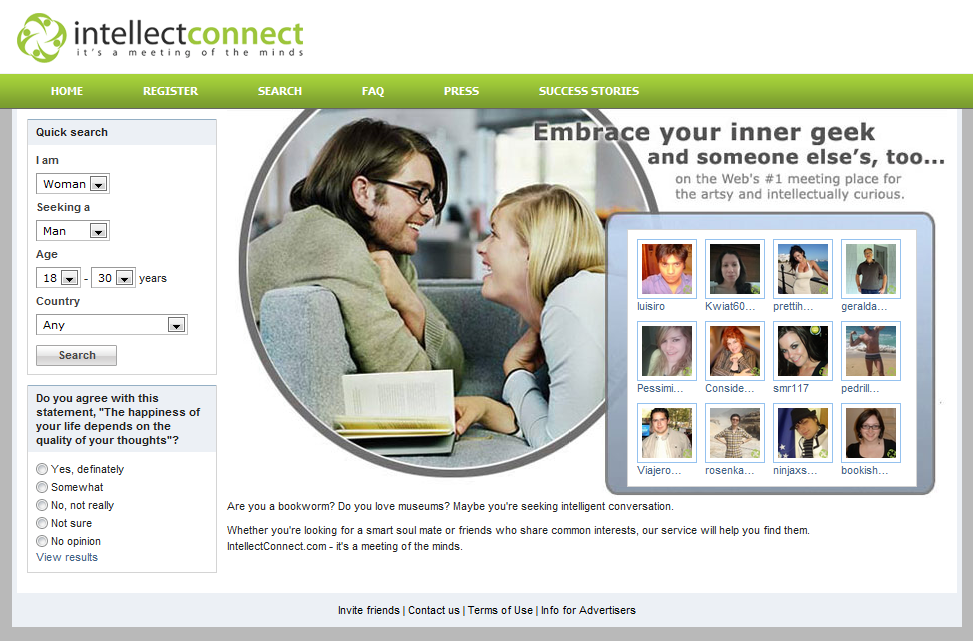Open the minimum age 18 dropdown
Image resolution: width=973 pixels, height=641 pixels.
pyautogui.click(x=58, y=278)
